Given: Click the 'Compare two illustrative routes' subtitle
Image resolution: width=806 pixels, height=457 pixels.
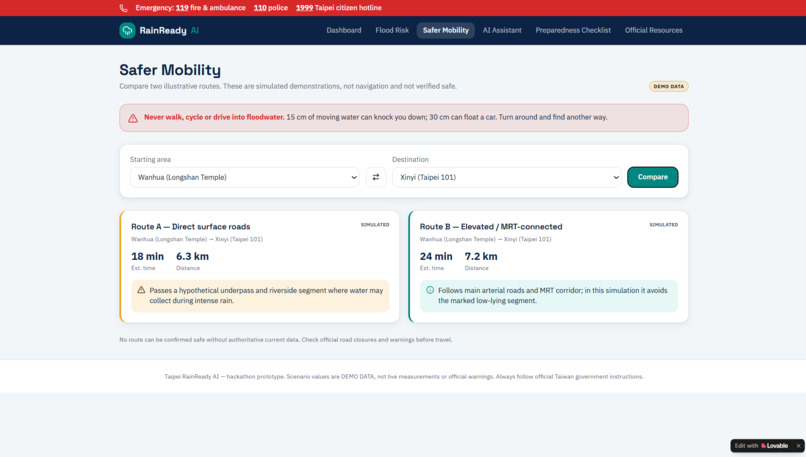Looking at the screenshot, I should point(288,86).
